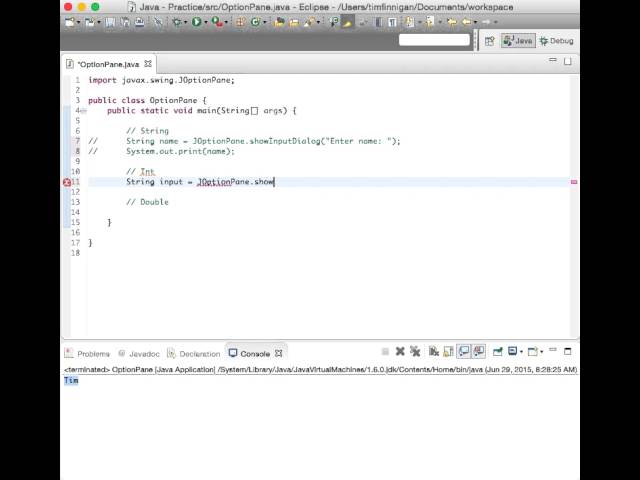Open the Debug launch dropdown arrow

click(185, 22)
